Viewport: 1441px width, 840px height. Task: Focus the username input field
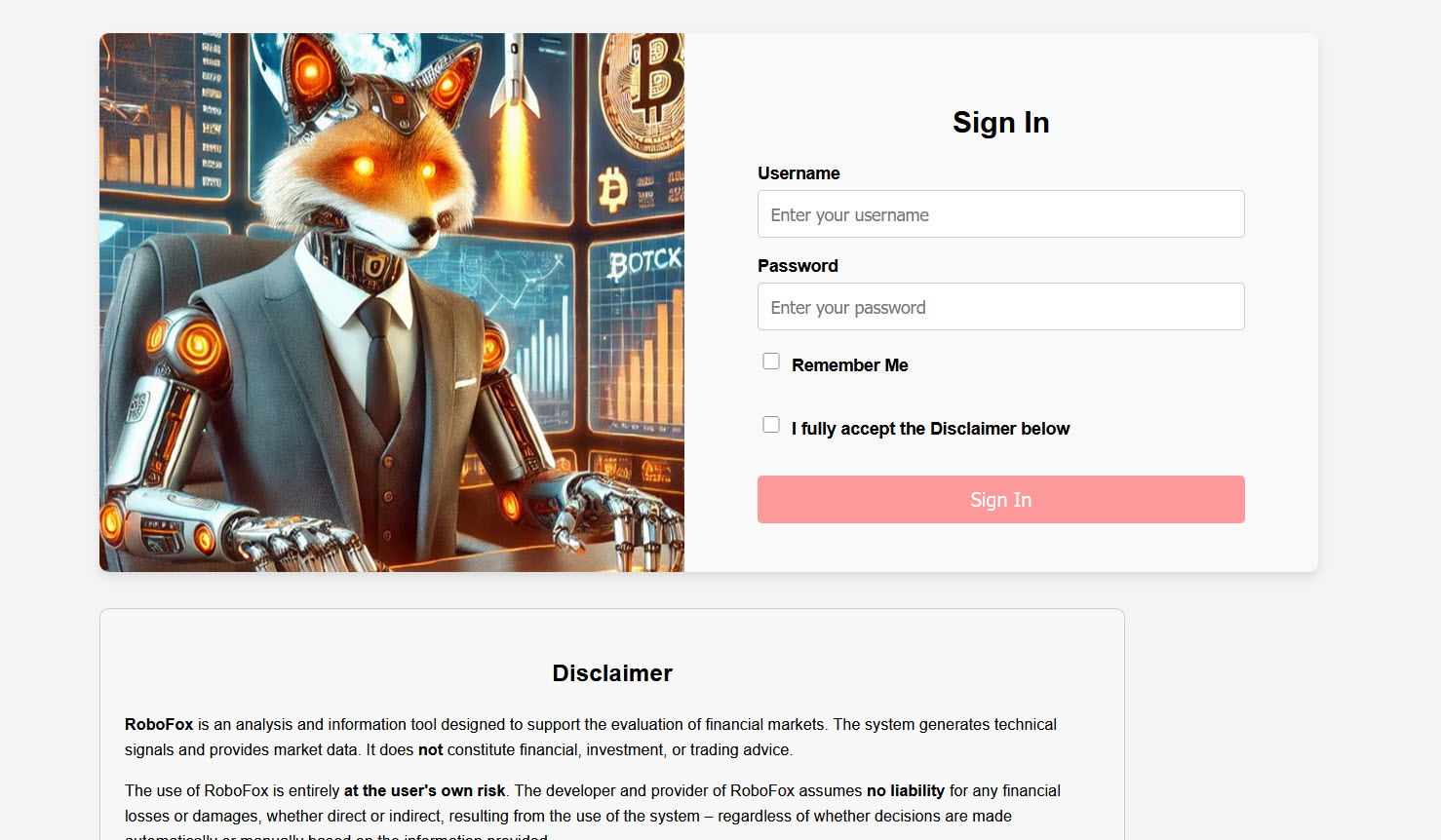[x=1001, y=214]
